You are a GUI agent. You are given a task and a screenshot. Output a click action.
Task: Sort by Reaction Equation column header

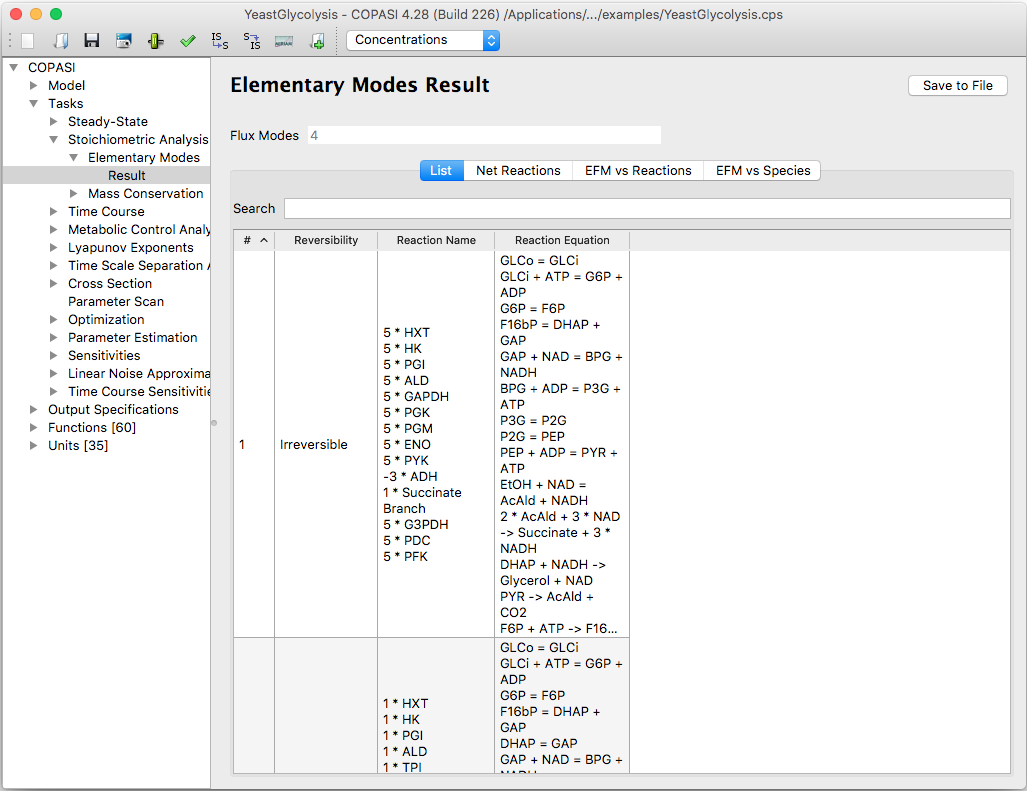click(x=562, y=240)
